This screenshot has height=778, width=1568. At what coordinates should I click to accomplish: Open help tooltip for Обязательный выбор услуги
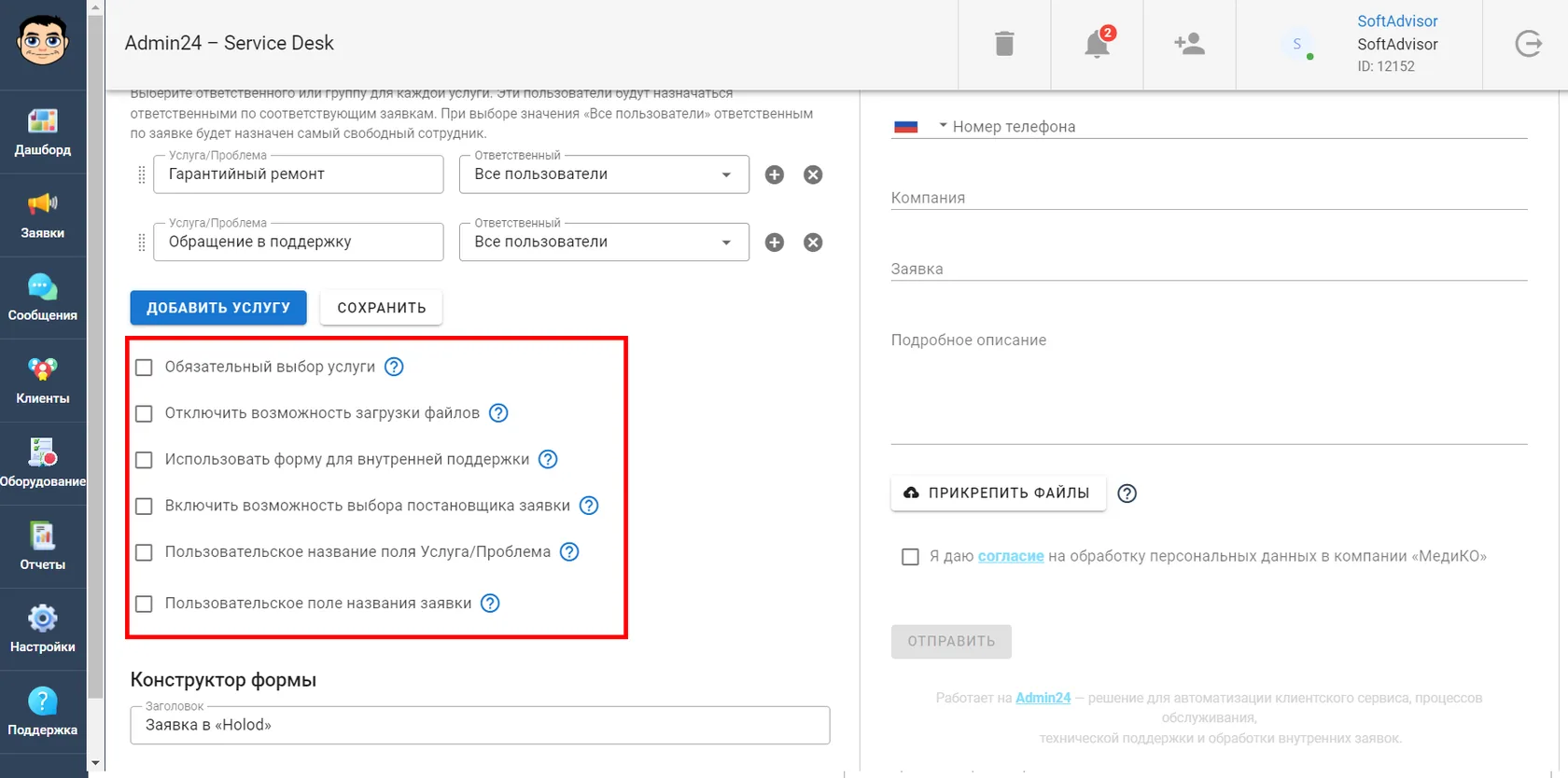point(395,367)
